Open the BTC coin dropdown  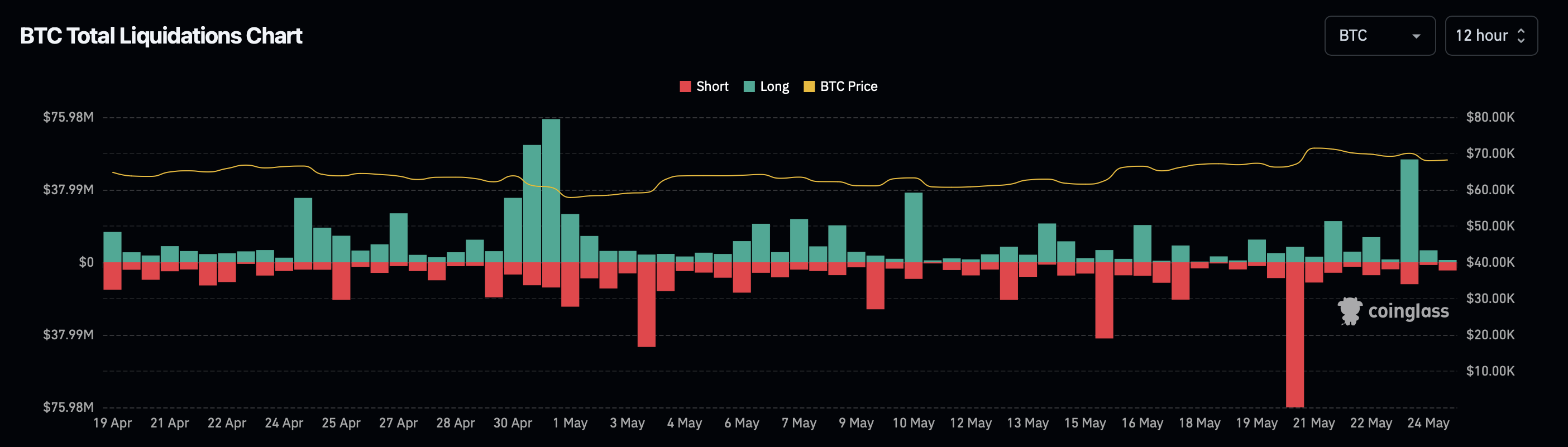[1379, 36]
